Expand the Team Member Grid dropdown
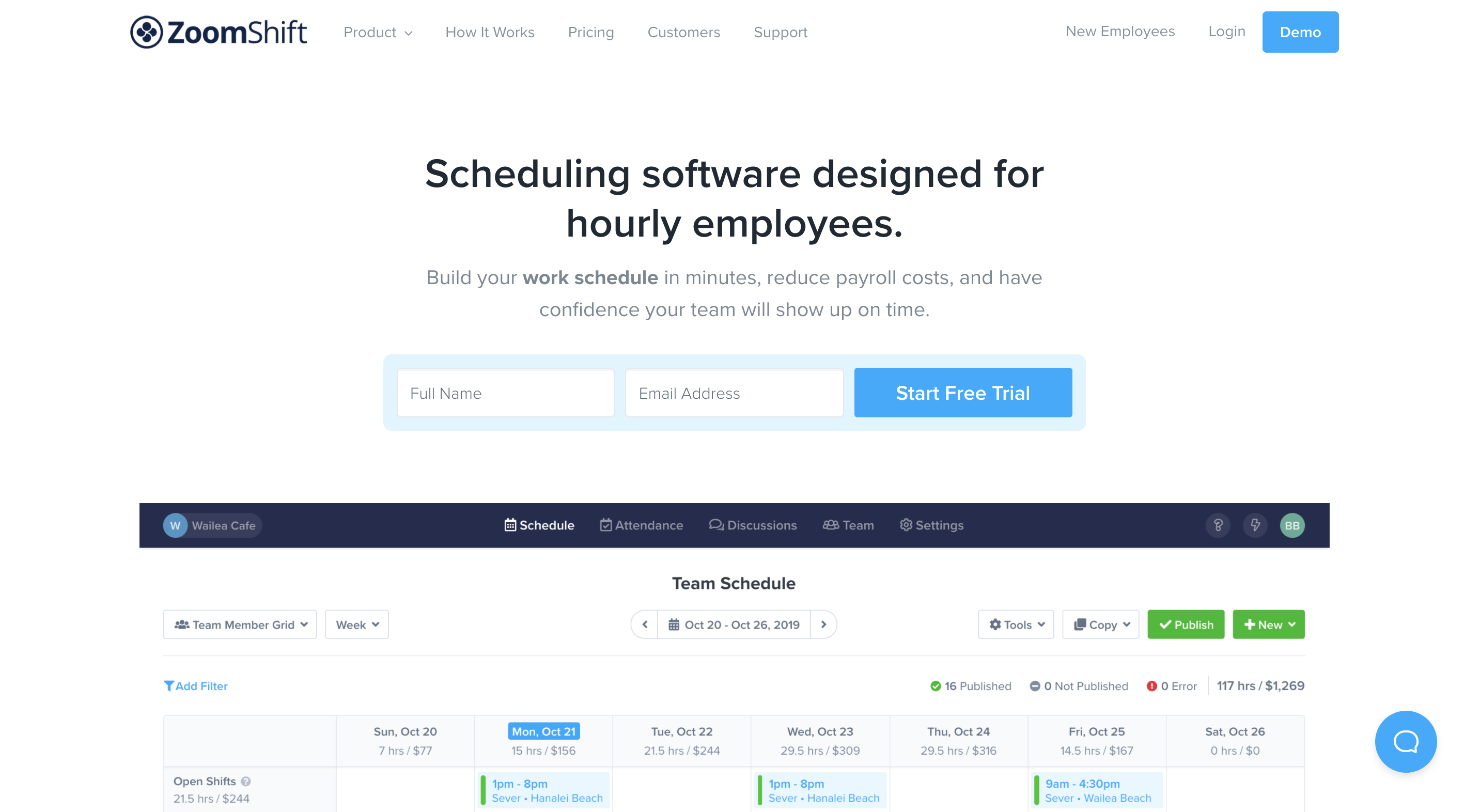1464x812 pixels. 240,624
